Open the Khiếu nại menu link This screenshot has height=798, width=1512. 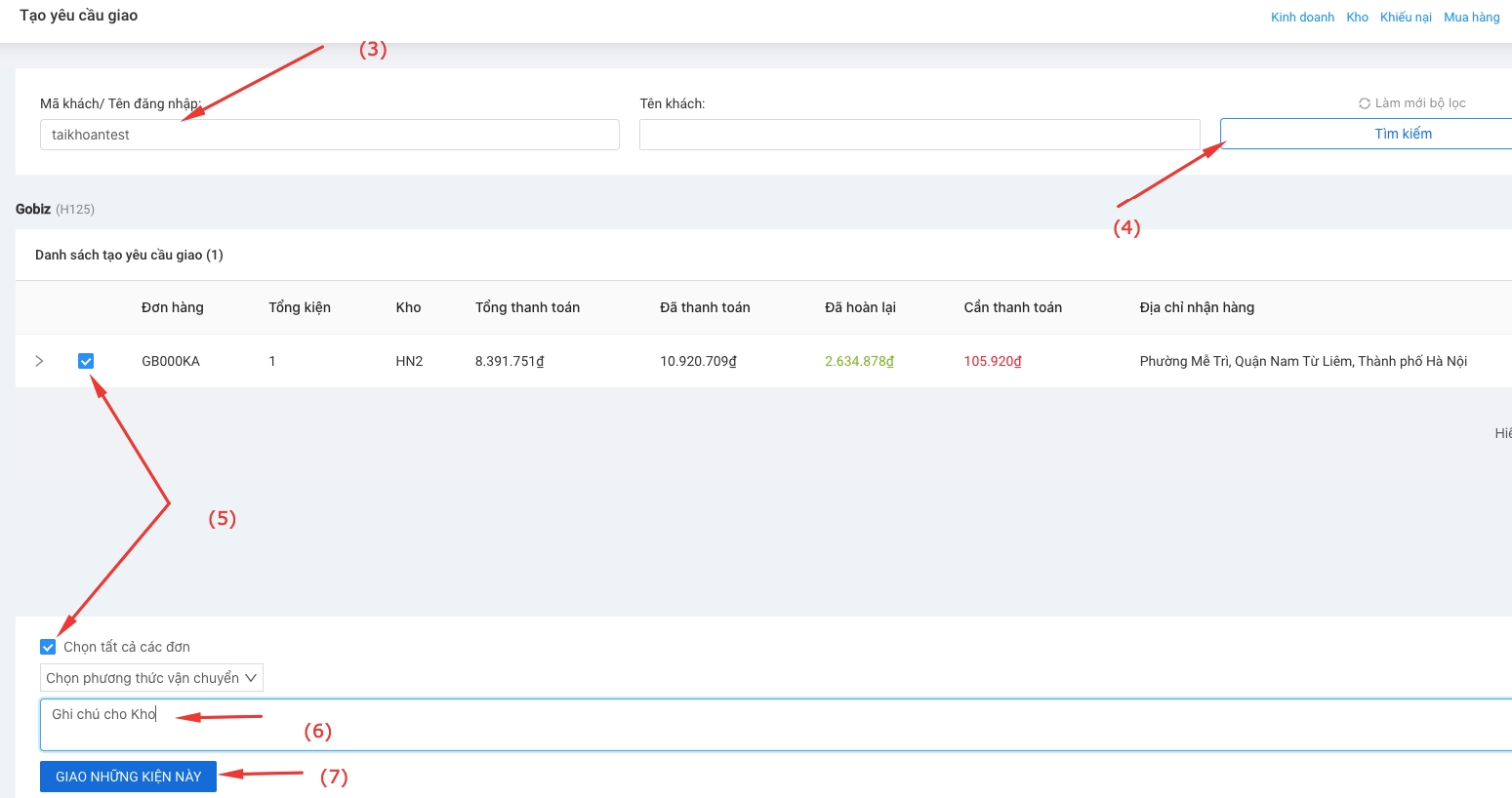click(1406, 17)
